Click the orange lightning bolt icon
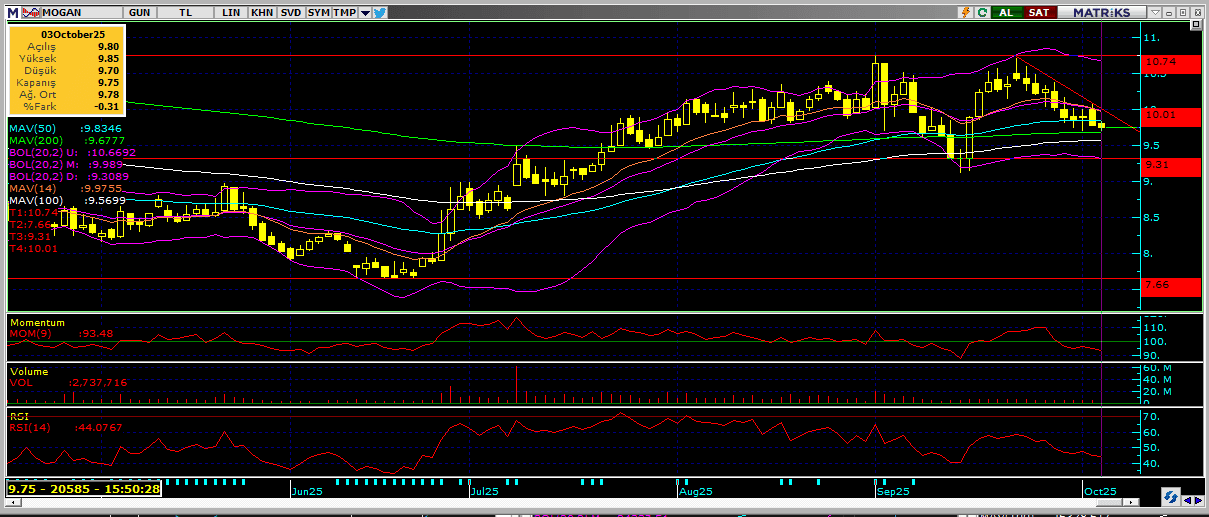Screen dimensions: 1209x517 pos(965,12)
